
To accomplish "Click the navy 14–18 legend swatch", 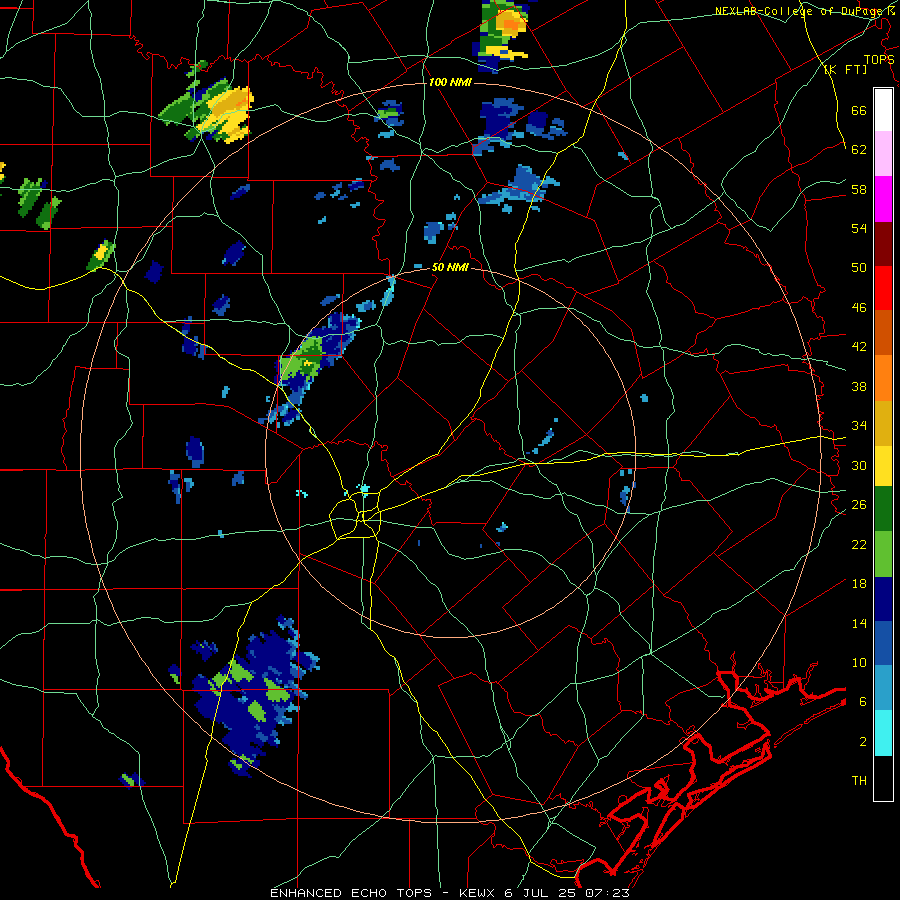I will point(883,599).
